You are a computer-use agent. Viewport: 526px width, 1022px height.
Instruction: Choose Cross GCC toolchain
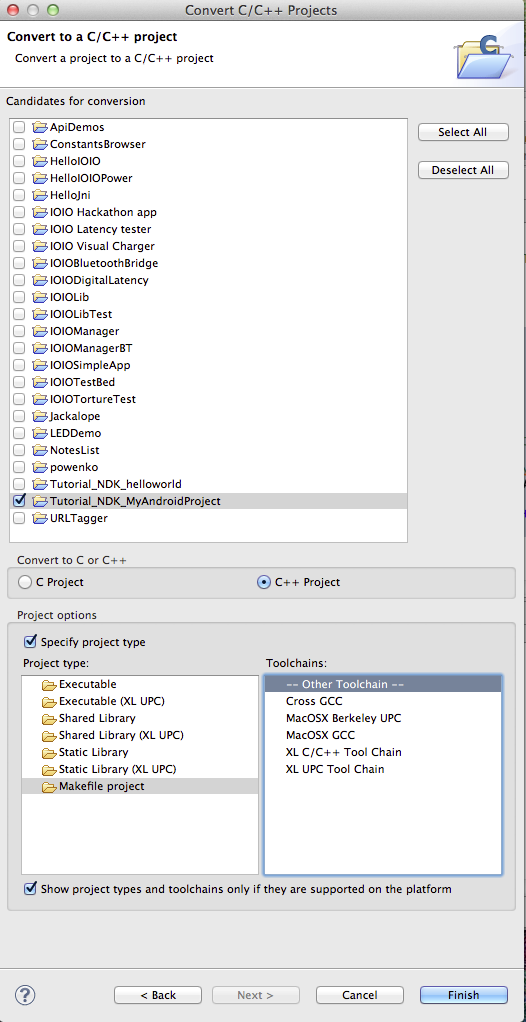point(314,701)
